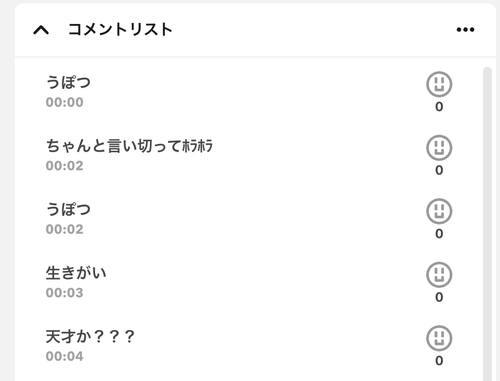Screen dimensions: 500x381
Task: Jump to the 00:02 timestamp under ちゃんと言い切ってﾎﾗﾎﾗ
Action: 65,166
